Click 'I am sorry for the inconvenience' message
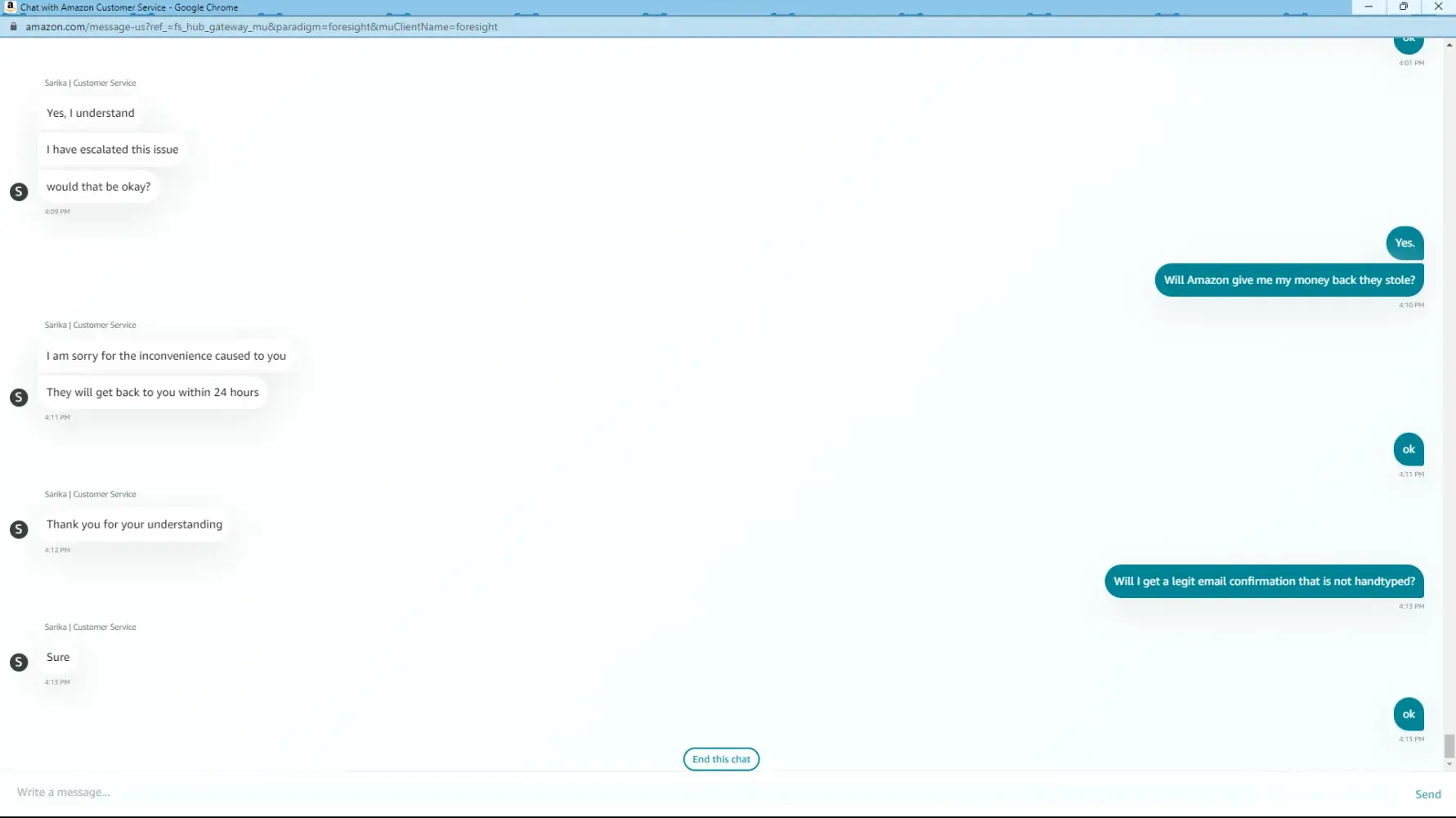 (x=166, y=356)
